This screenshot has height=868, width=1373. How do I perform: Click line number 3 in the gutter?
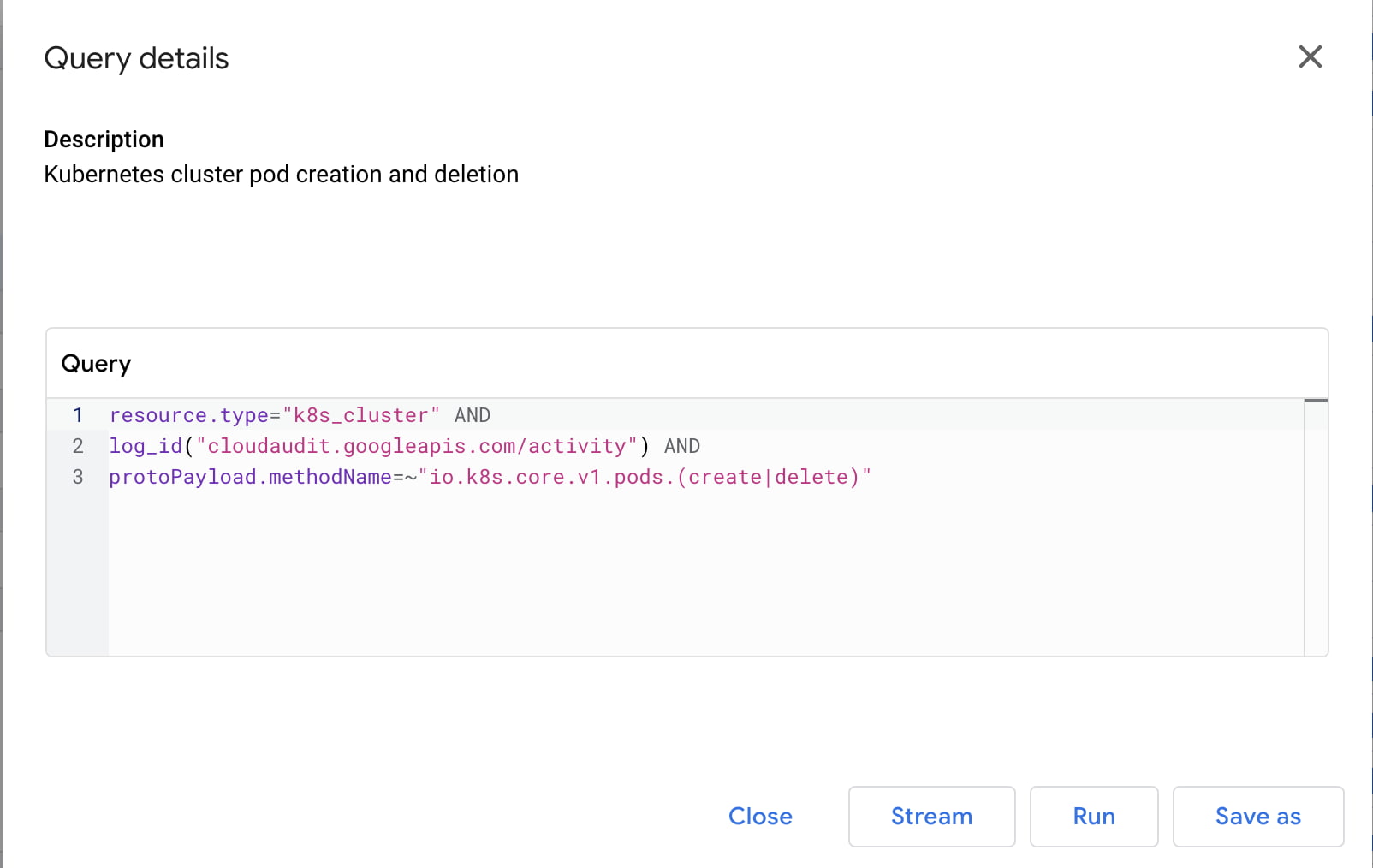pyautogui.click(x=78, y=477)
